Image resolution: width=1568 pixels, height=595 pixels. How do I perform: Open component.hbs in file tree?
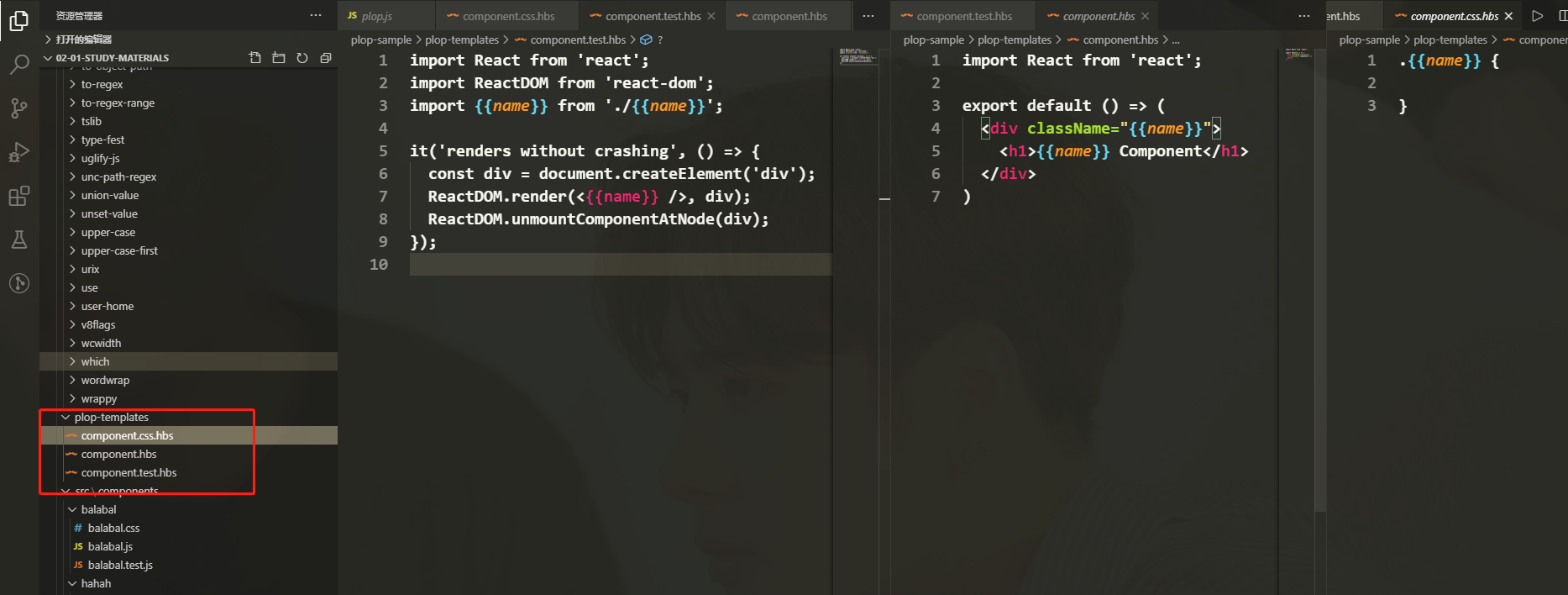click(188, 454)
